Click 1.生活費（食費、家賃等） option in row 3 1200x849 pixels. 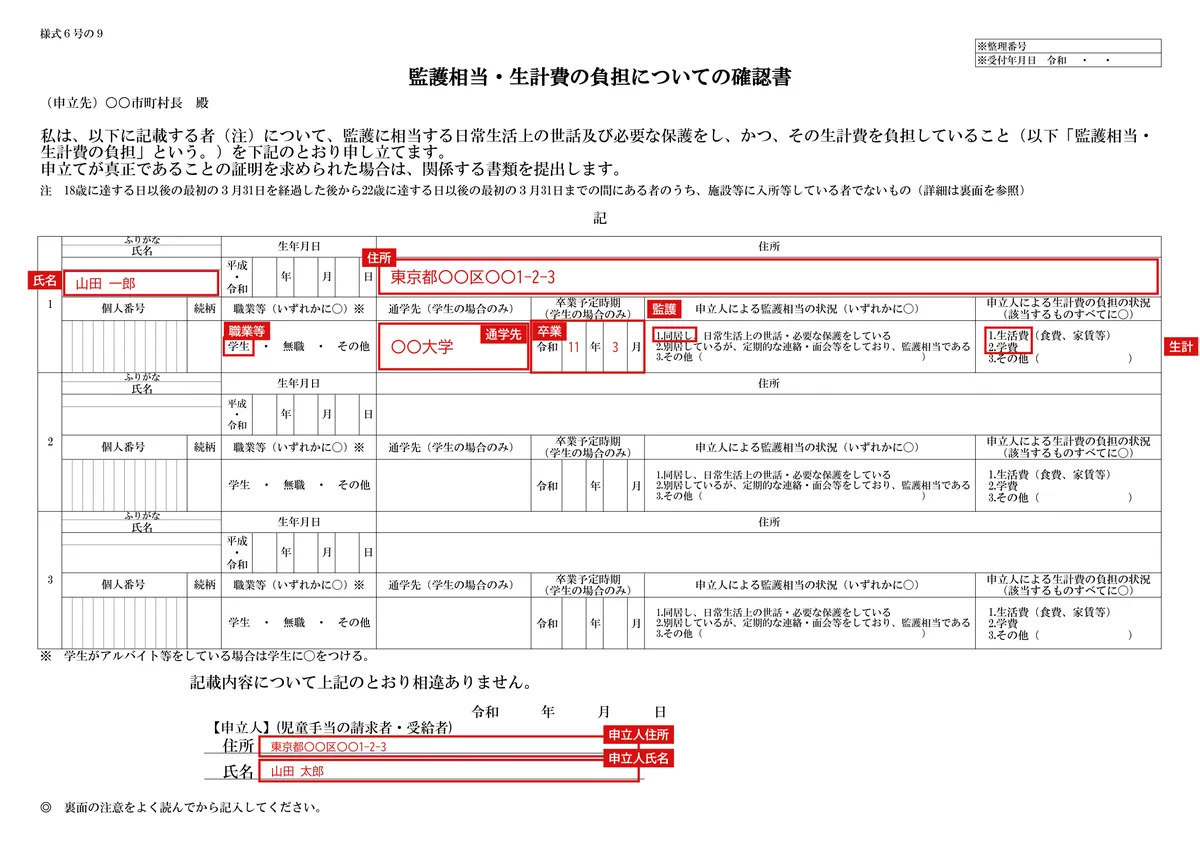(1048, 612)
